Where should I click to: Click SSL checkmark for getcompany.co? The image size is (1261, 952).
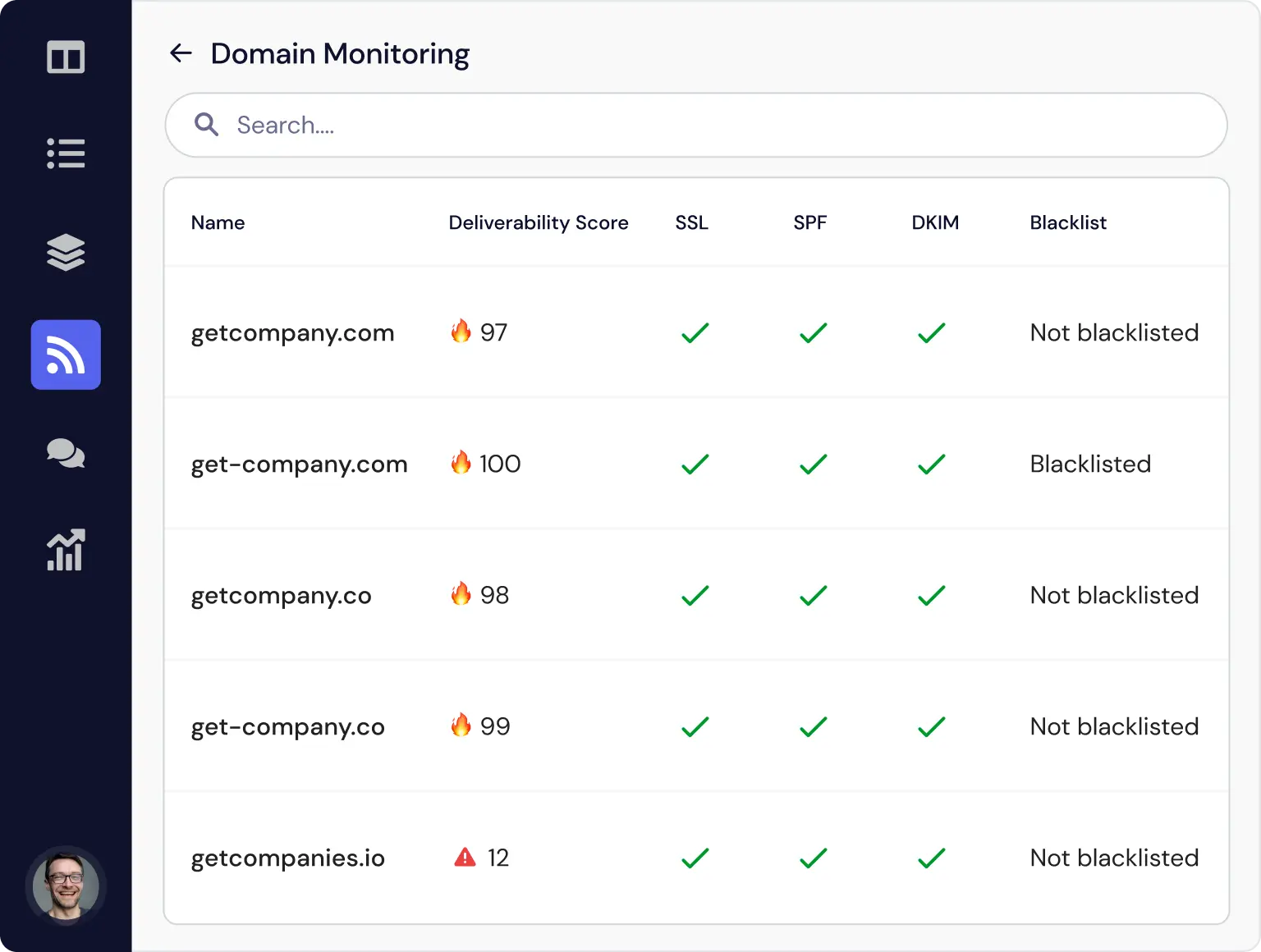pos(695,595)
